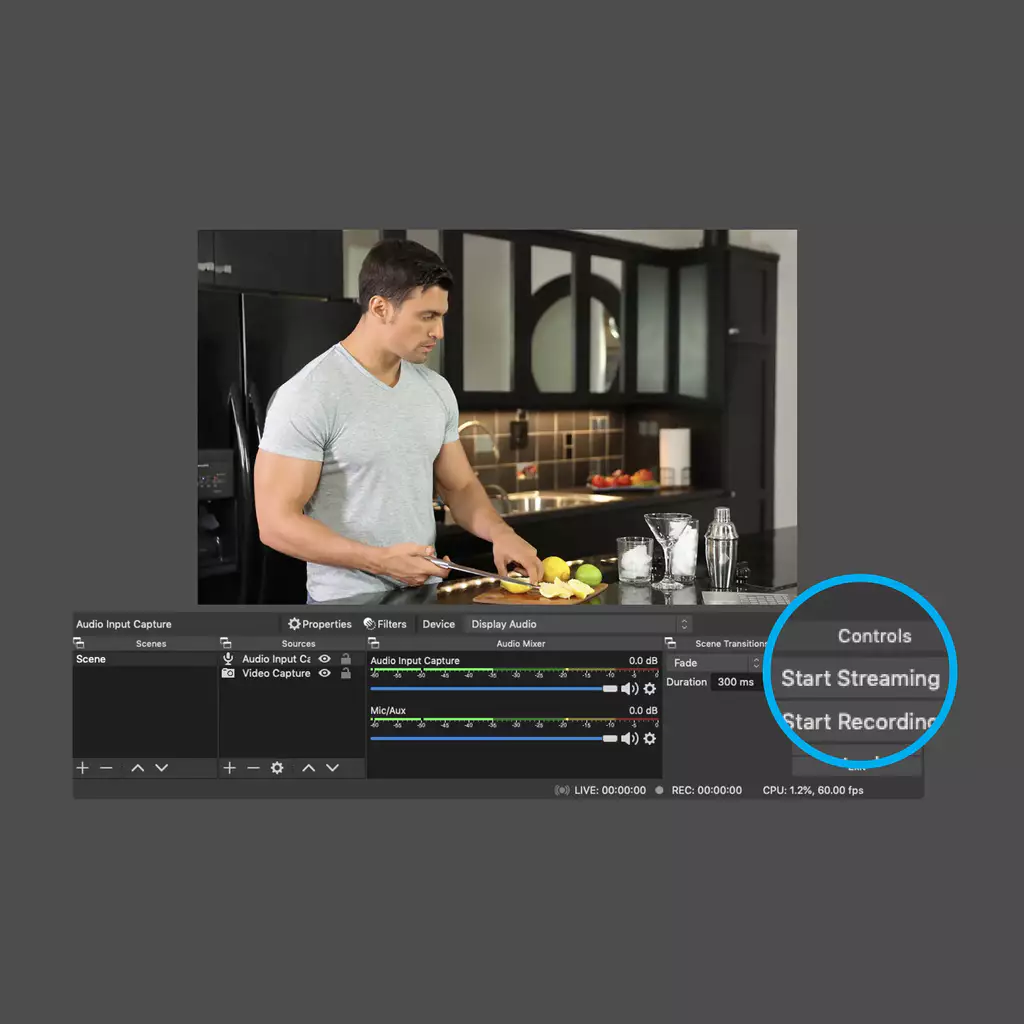This screenshot has height=1024, width=1024.
Task: Click the "Device" label in the source toolbar
Action: [438, 624]
